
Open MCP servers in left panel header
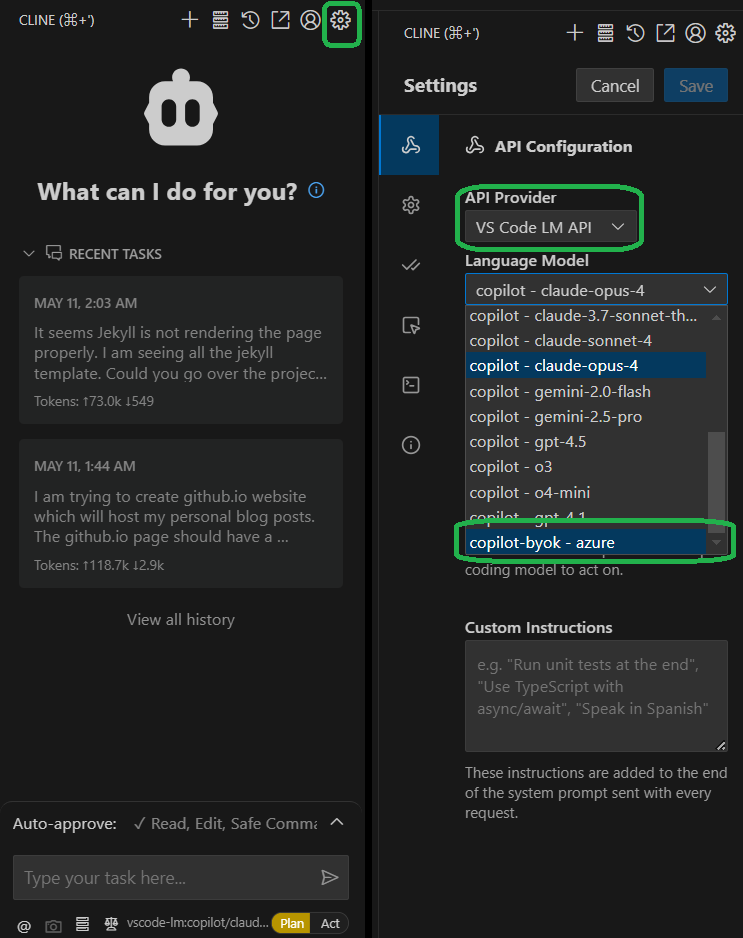click(220, 20)
